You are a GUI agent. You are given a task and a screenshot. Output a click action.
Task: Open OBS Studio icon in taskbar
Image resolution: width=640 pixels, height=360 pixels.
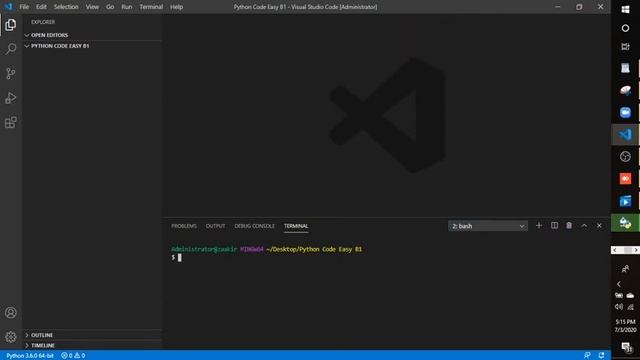click(625, 156)
